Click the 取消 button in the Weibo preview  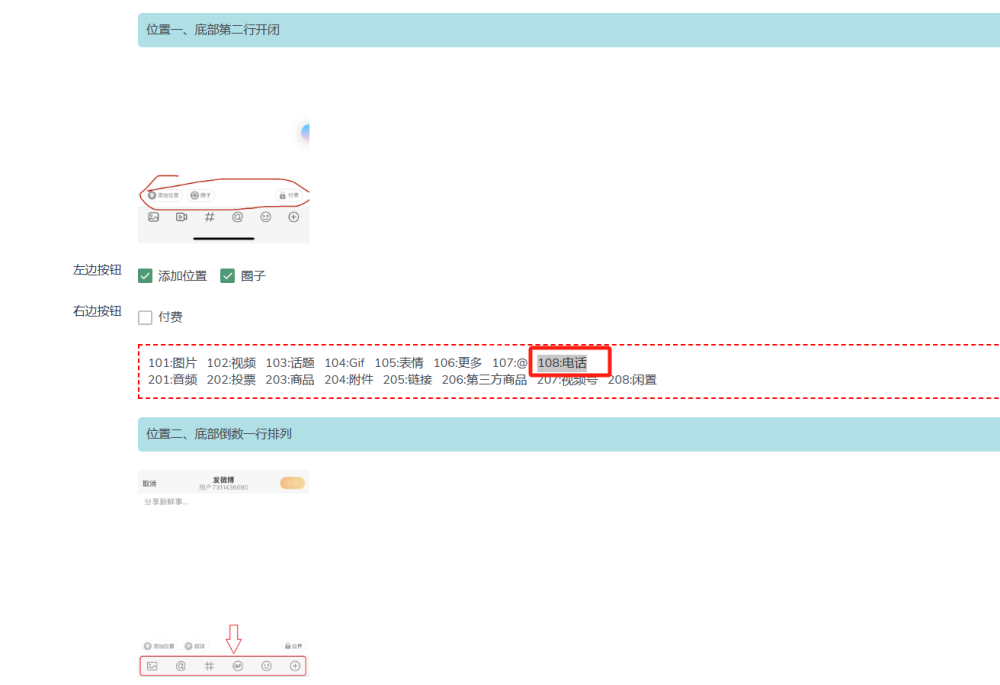coord(149,483)
